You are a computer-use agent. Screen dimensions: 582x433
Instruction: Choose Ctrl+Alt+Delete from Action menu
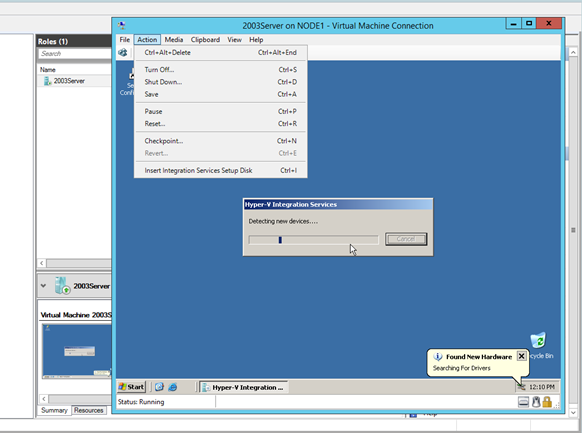coord(220,53)
